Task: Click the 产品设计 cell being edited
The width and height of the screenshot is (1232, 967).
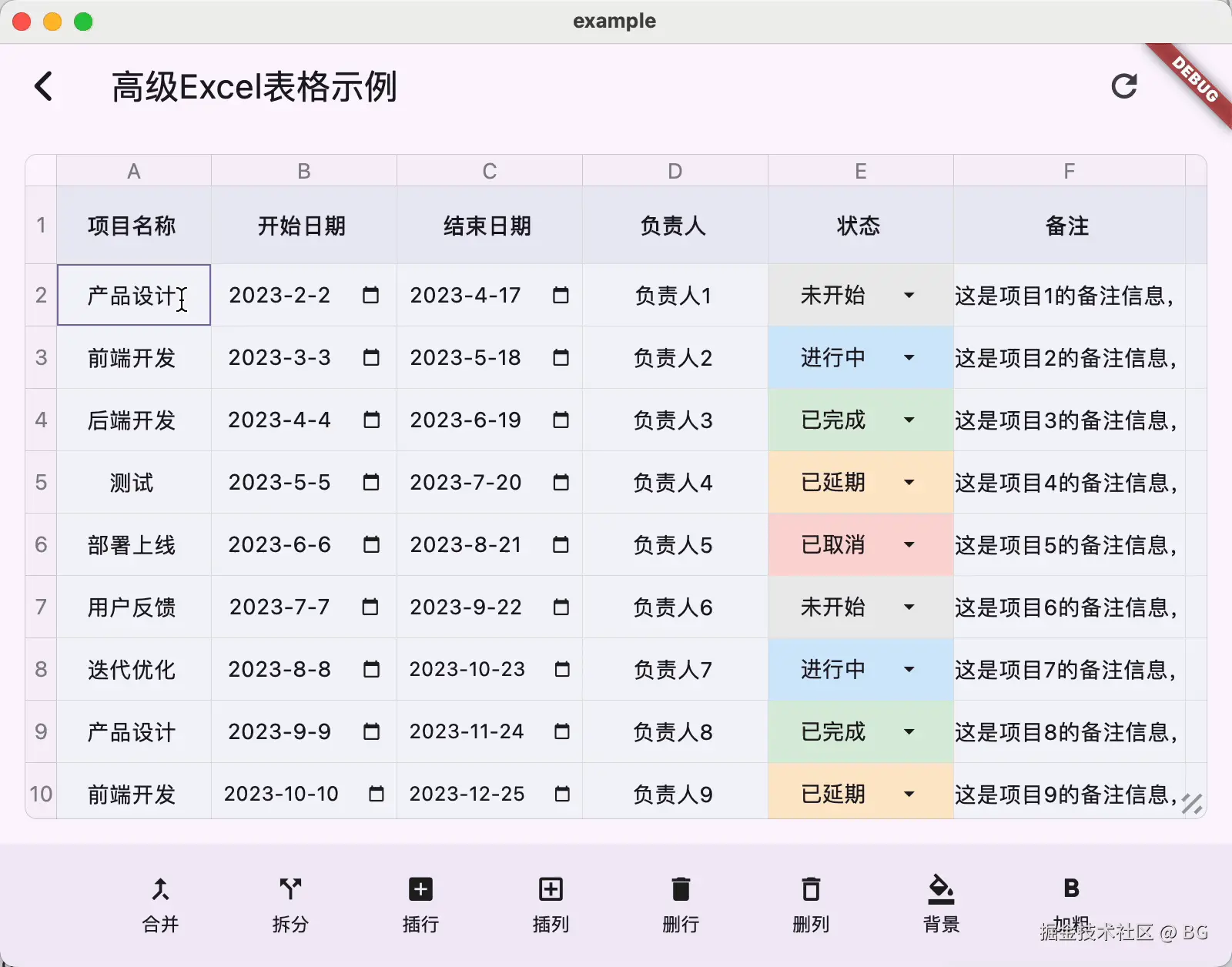Action: click(x=133, y=296)
